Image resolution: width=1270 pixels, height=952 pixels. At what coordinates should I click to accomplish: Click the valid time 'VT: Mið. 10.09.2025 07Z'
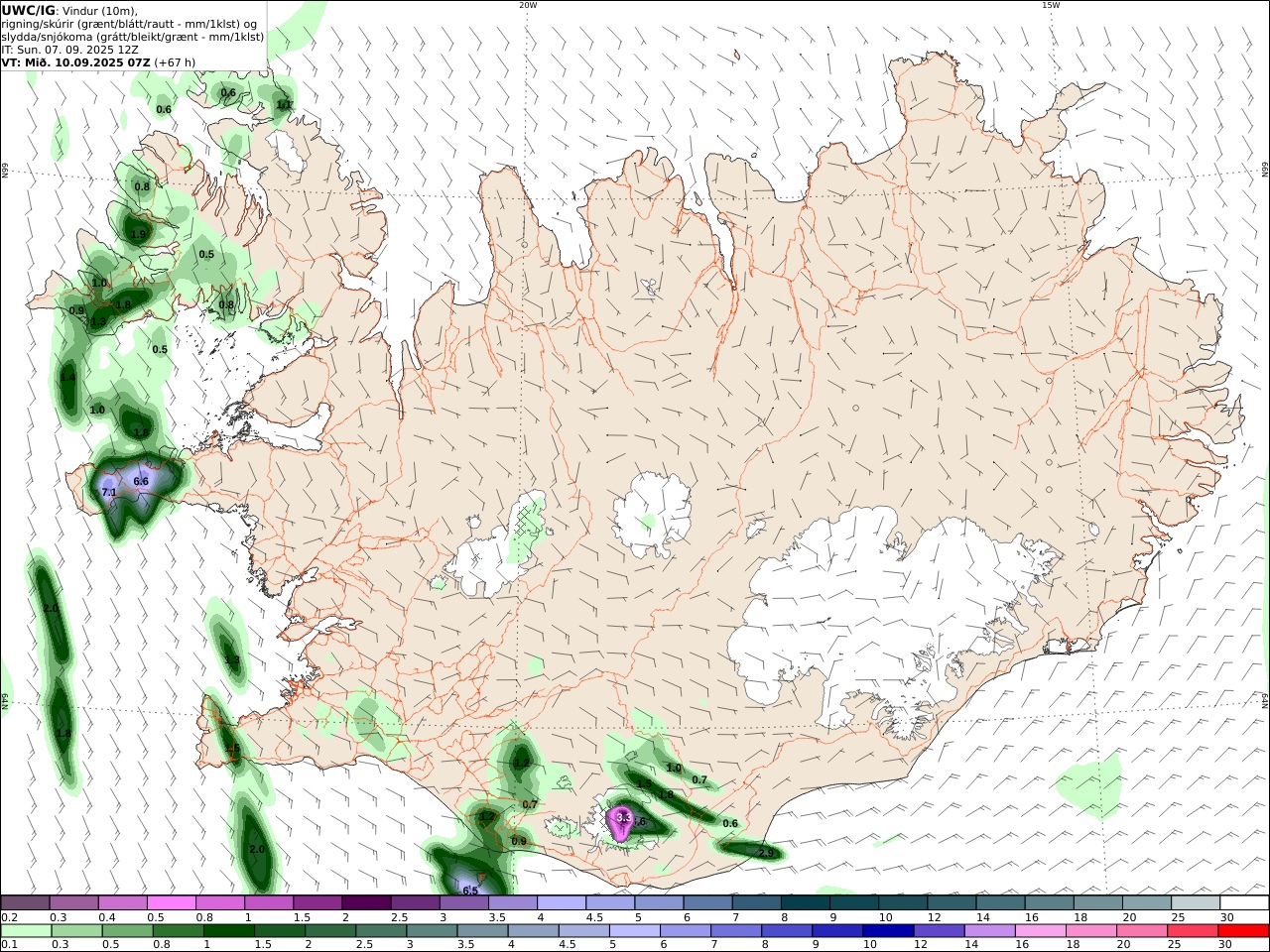pos(76,61)
